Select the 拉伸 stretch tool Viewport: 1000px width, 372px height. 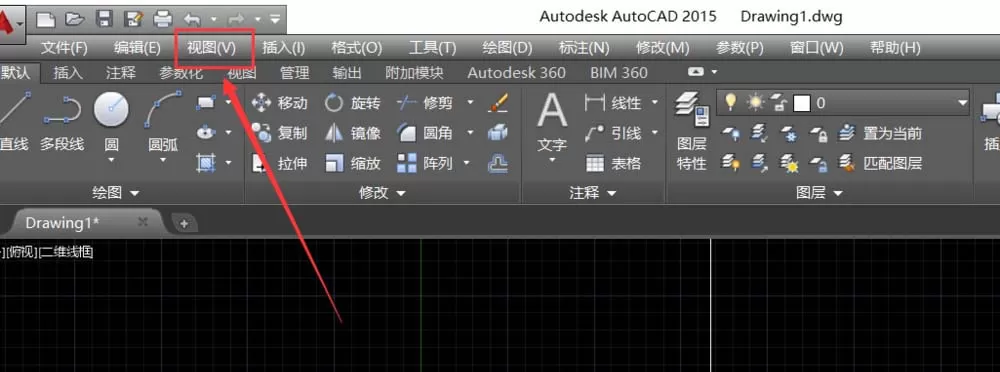(280, 163)
